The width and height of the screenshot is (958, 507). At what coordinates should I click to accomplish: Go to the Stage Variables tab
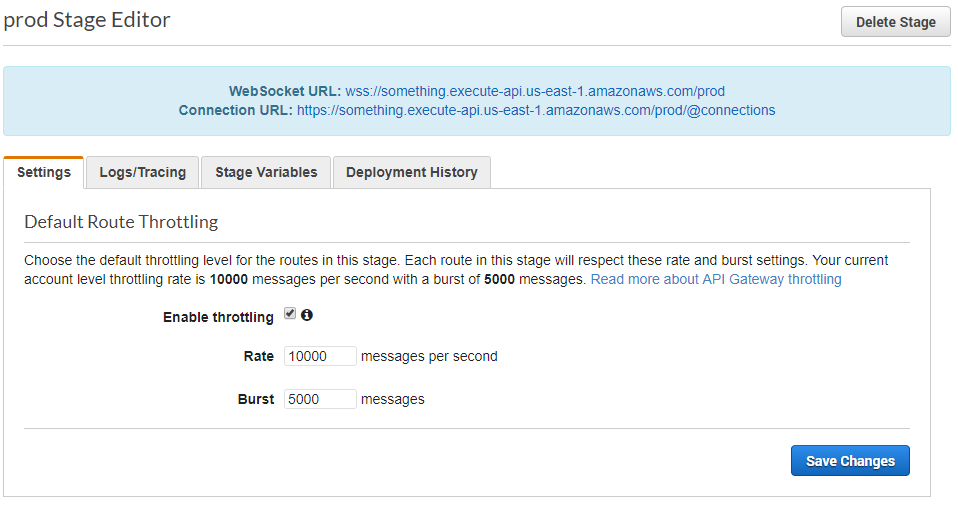tap(266, 172)
